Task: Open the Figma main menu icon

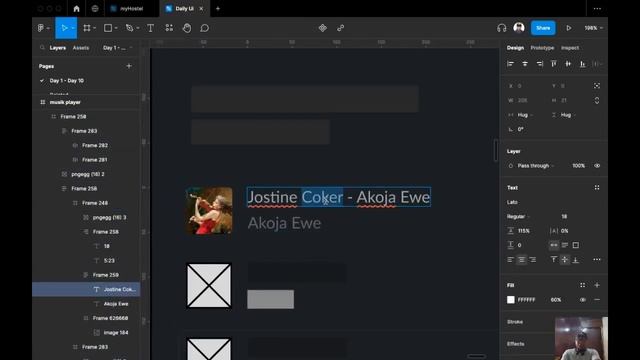Action: click(x=41, y=28)
